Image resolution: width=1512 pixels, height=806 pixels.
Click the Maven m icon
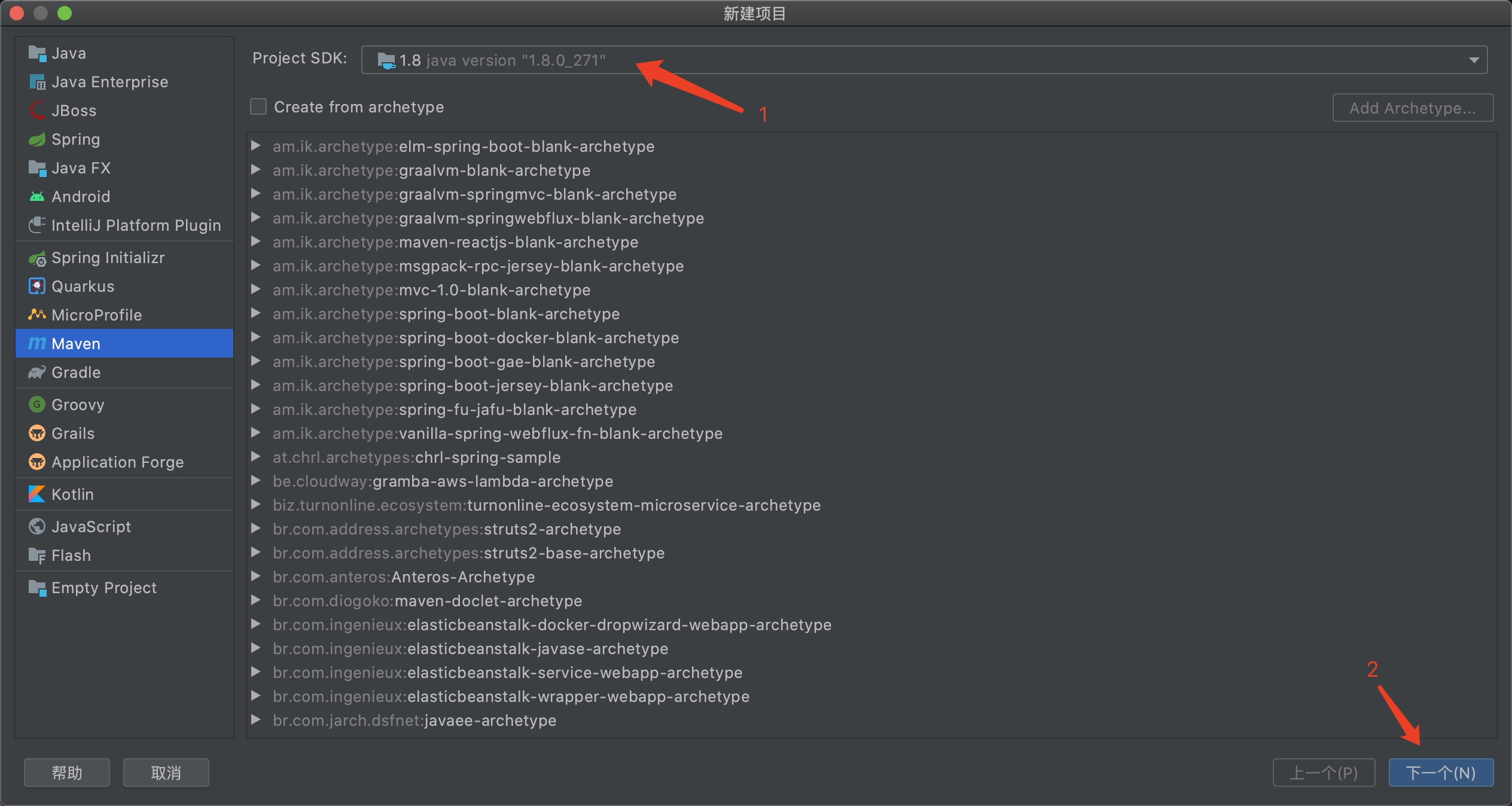click(37, 344)
